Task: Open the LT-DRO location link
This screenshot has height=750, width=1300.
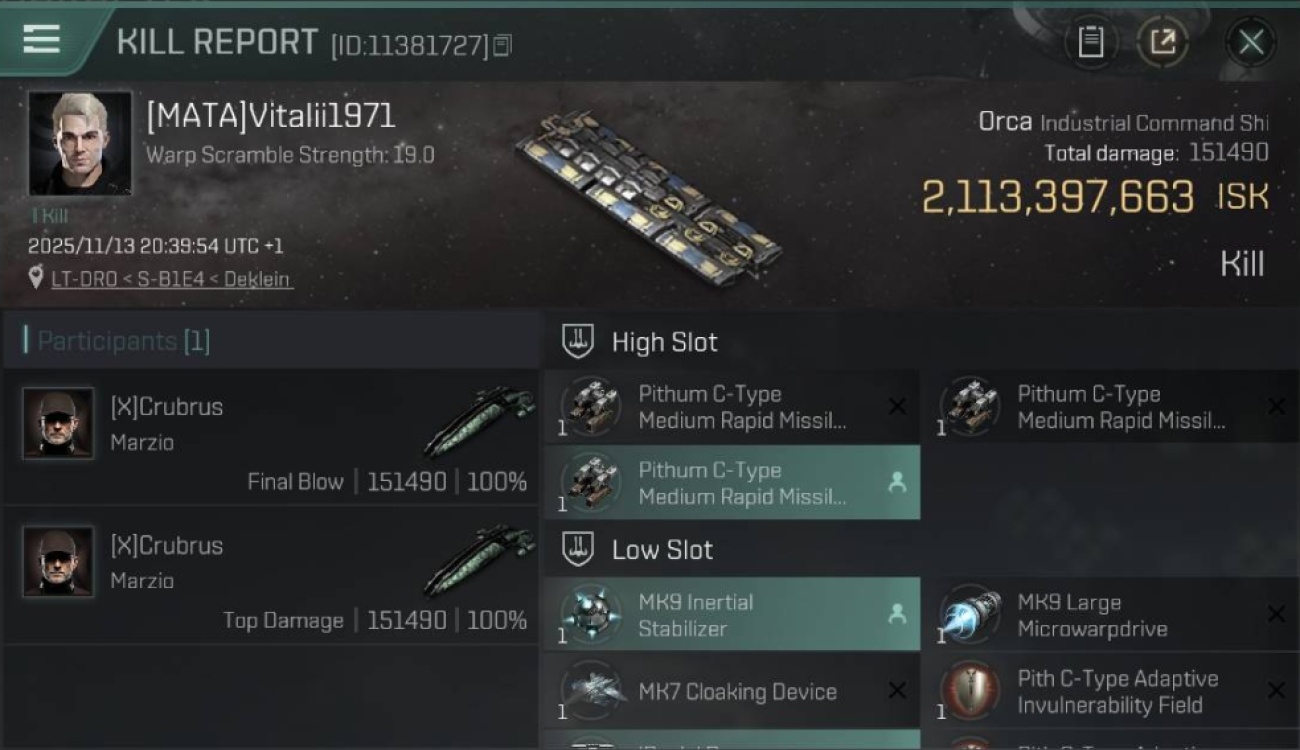Action: click(172, 279)
